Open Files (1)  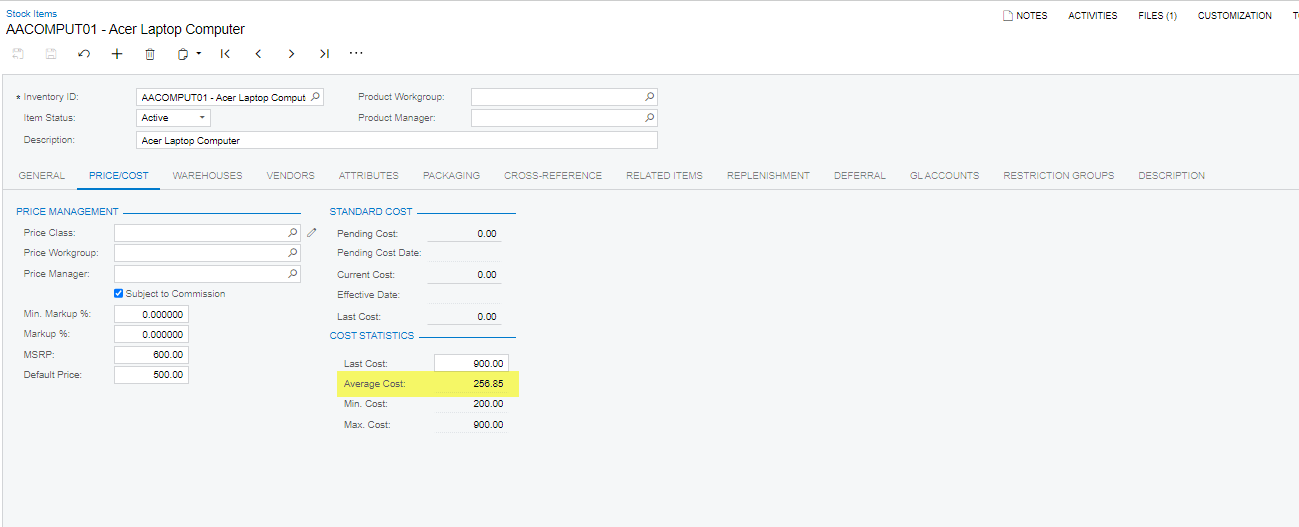(x=1157, y=16)
